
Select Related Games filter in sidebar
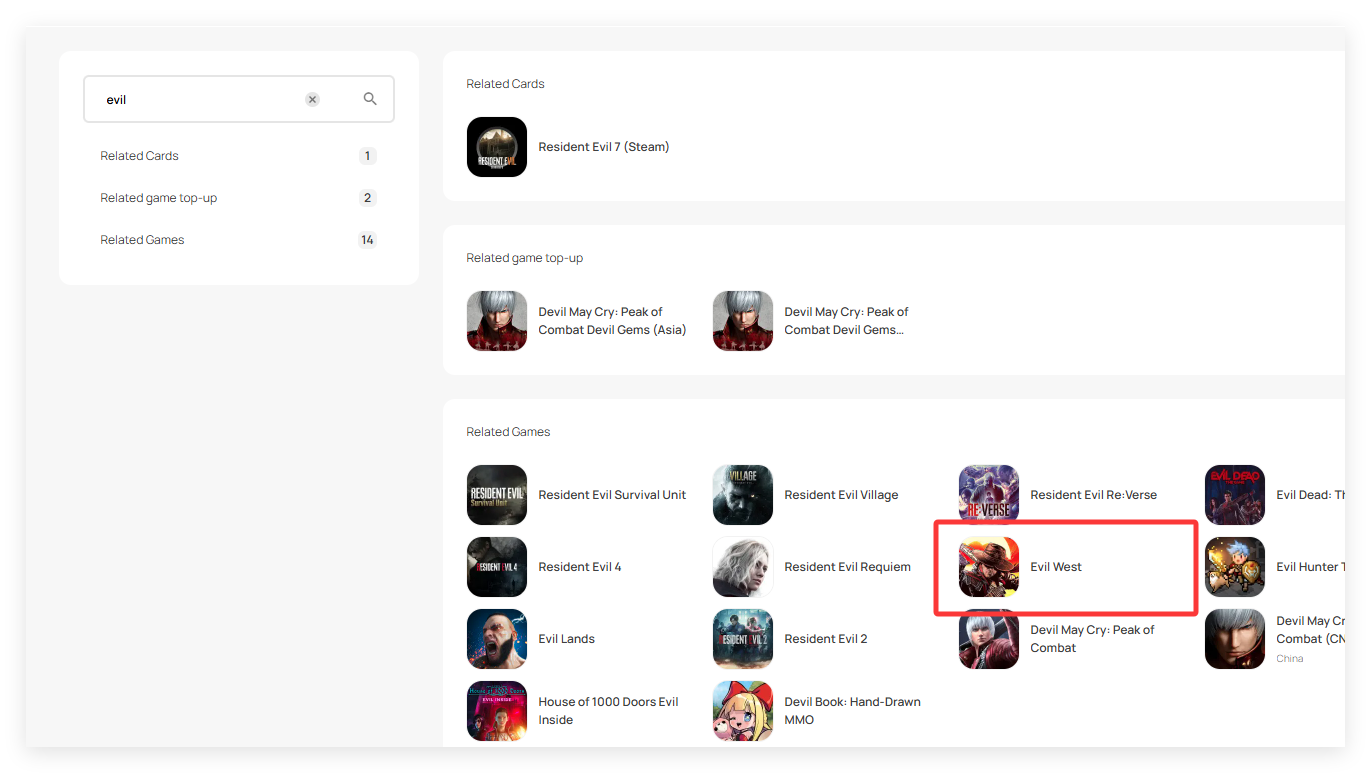coord(143,240)
